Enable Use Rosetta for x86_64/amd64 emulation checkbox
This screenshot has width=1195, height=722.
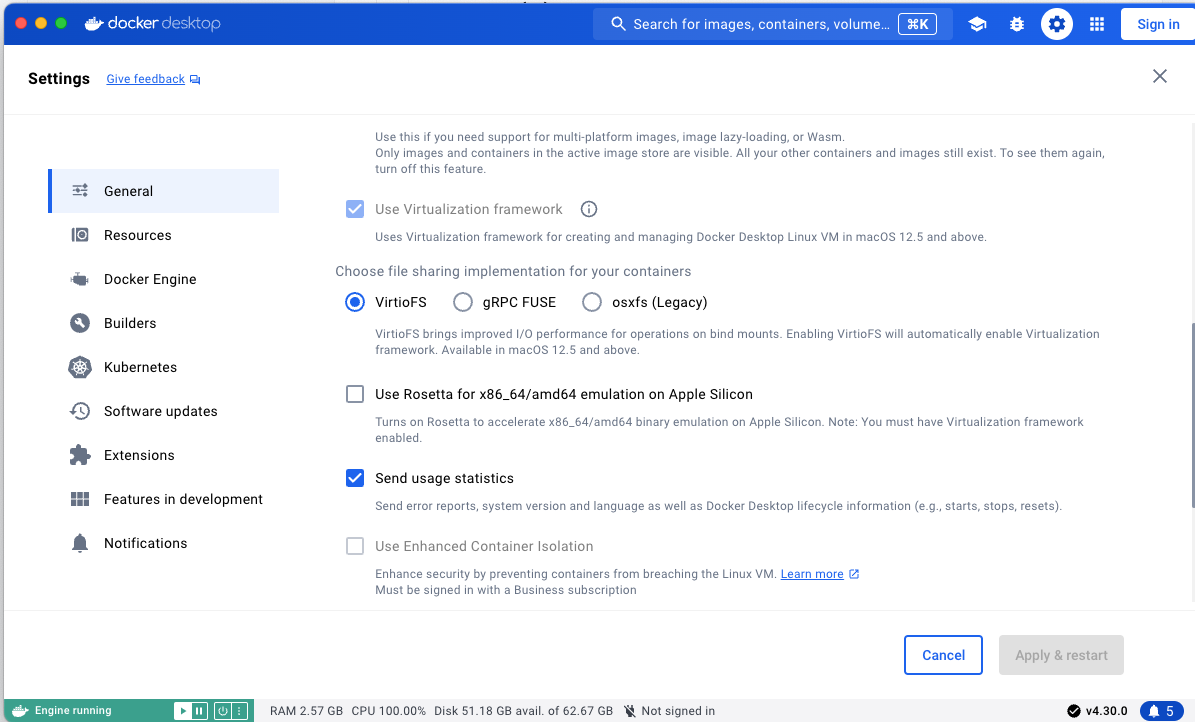point(355,394)
